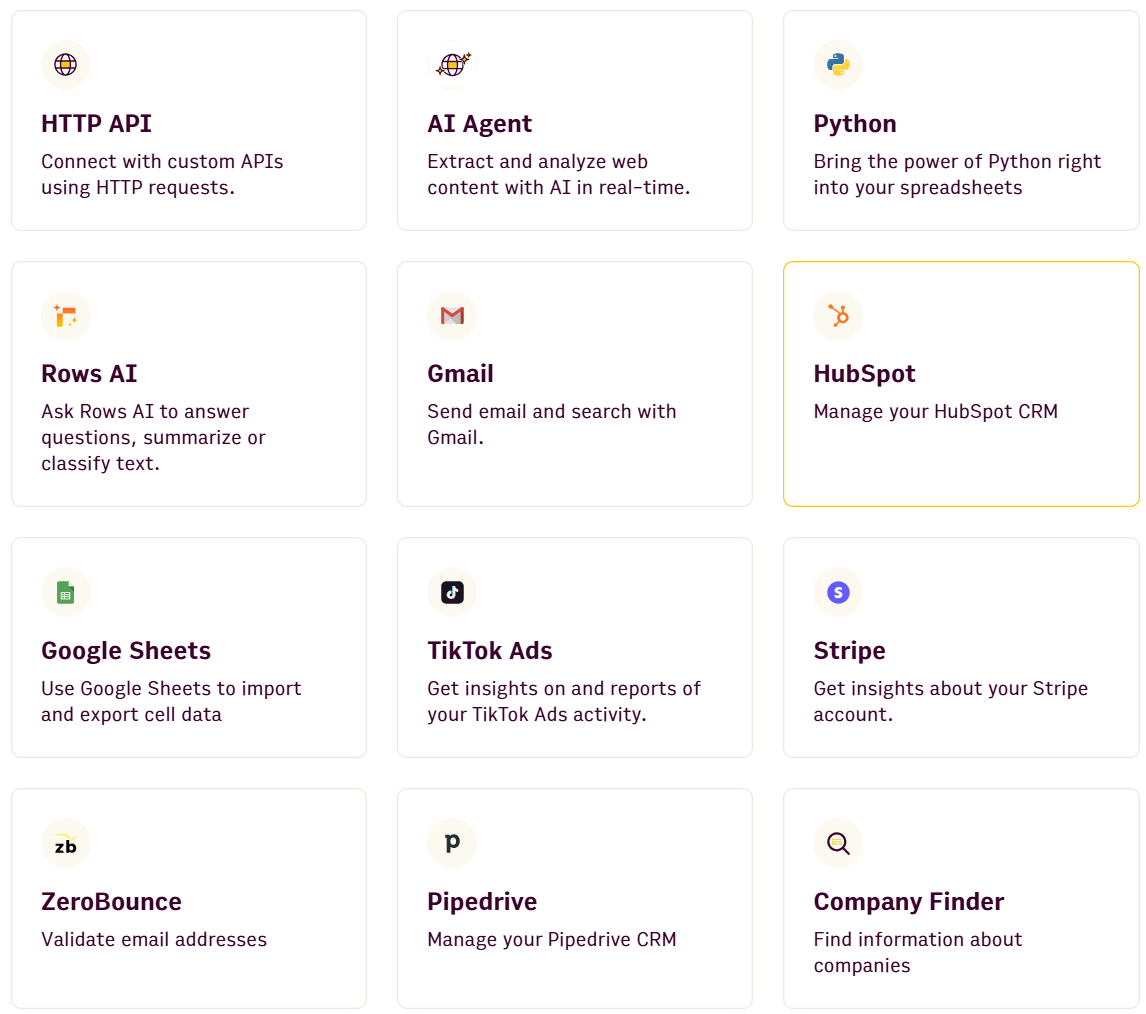Viewport: 1146px width, 1014px height.
Task: Click the Gmail title link
Action: [460, 373]
